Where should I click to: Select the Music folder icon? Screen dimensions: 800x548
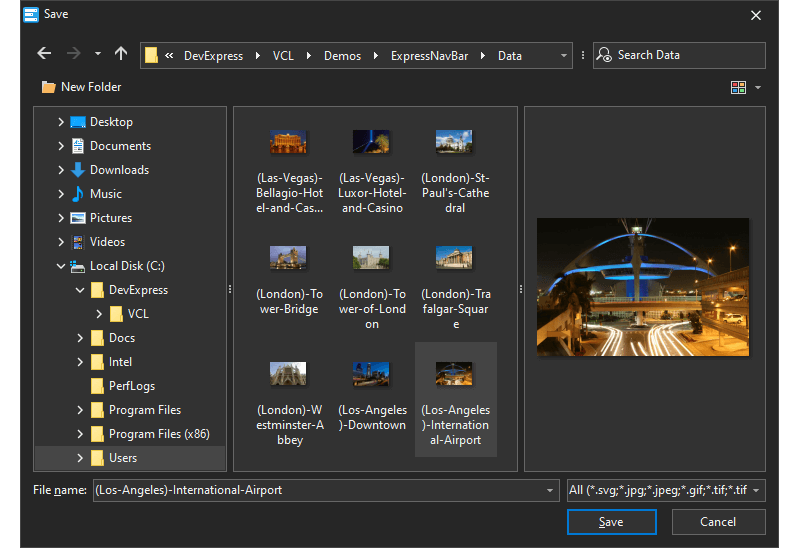pyautogui.click(x=78, y=194)
